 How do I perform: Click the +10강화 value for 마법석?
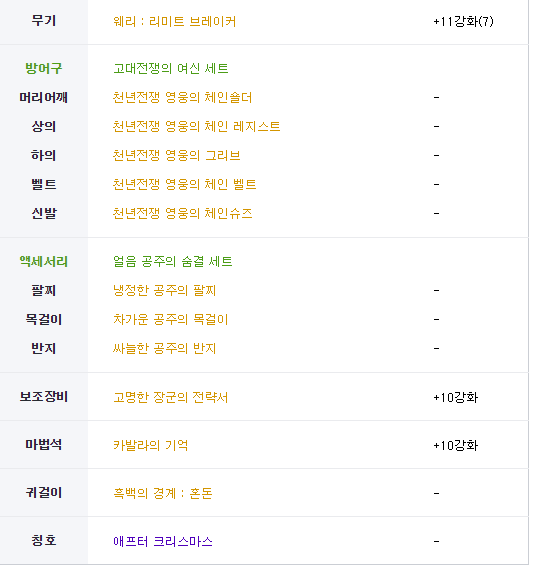[x=456, y=446]
